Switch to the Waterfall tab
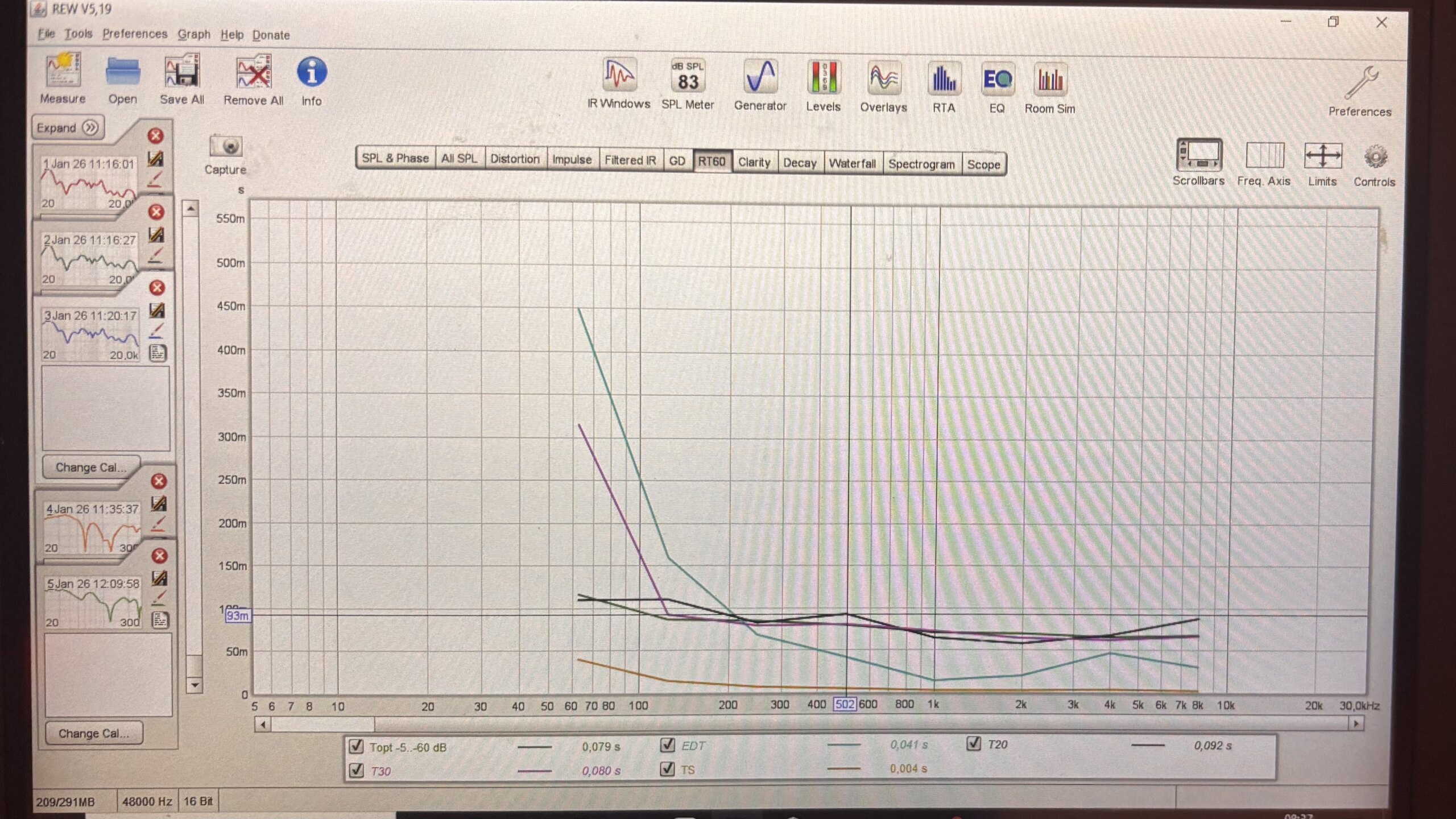 (851, 163)
